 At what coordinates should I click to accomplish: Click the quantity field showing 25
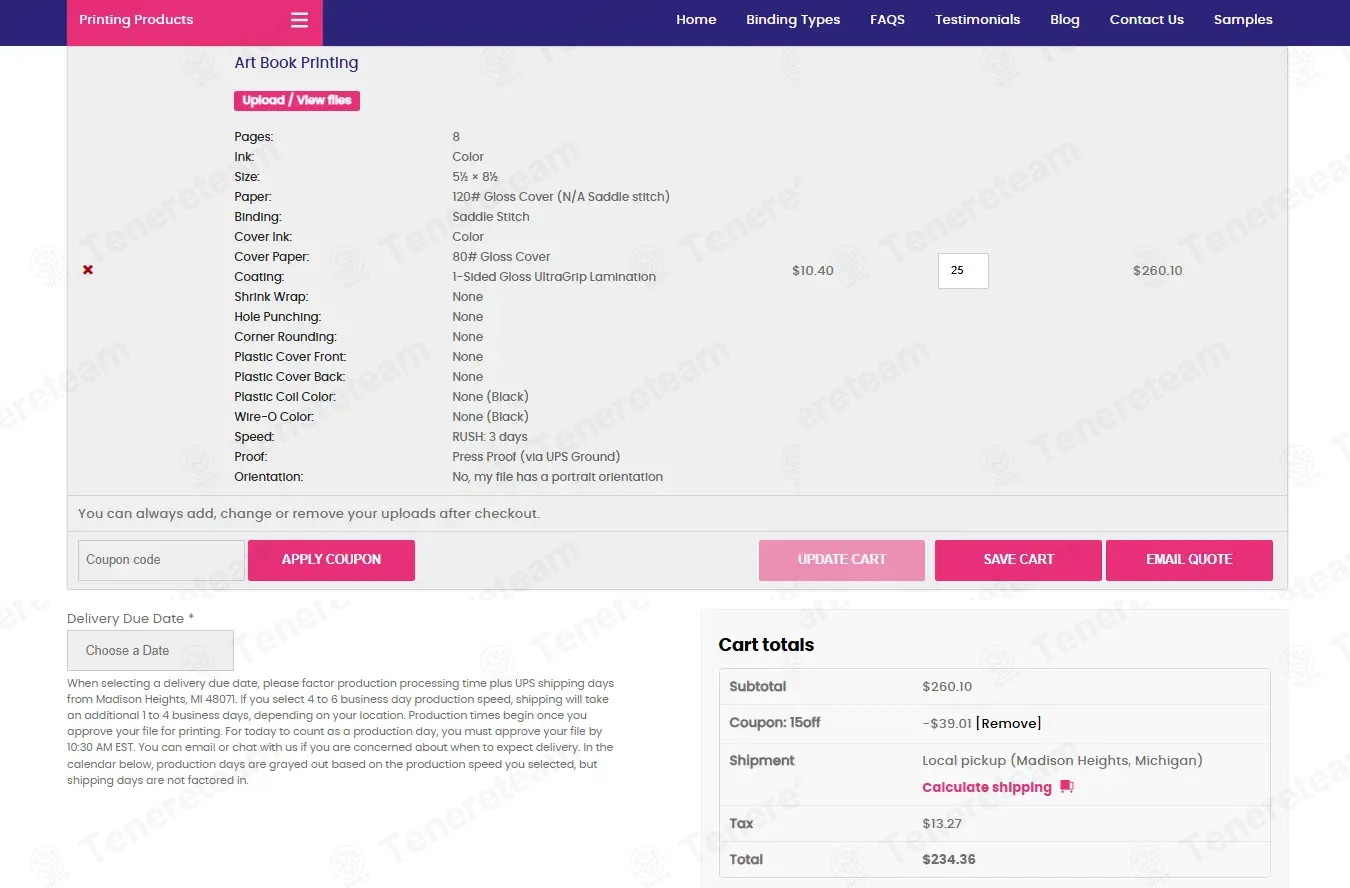pos(963,271)
